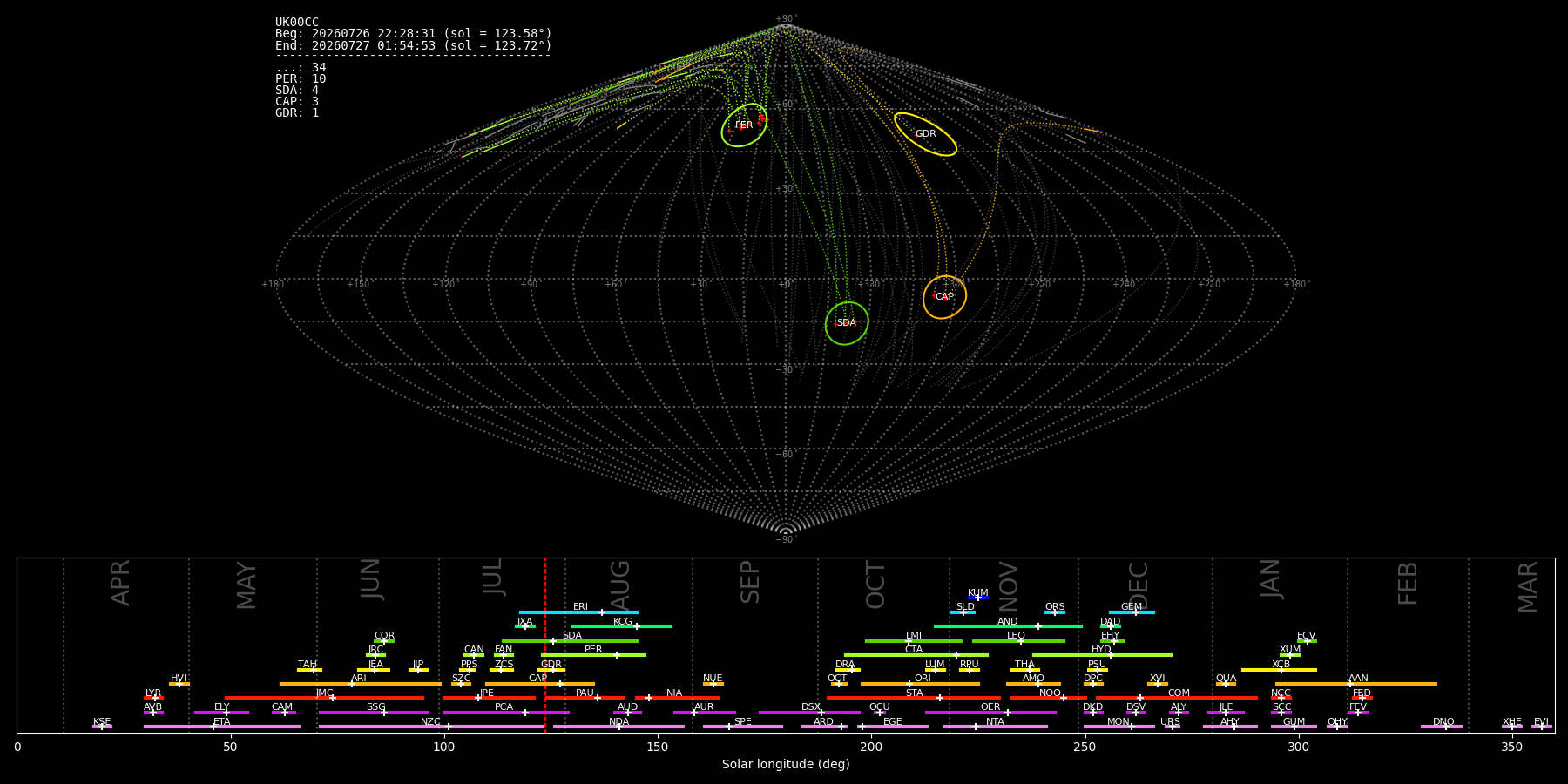The width and height of the screenshot is (1568, 784).
Task: Select the ETA pink shower bar
Action: coord(222,727)
